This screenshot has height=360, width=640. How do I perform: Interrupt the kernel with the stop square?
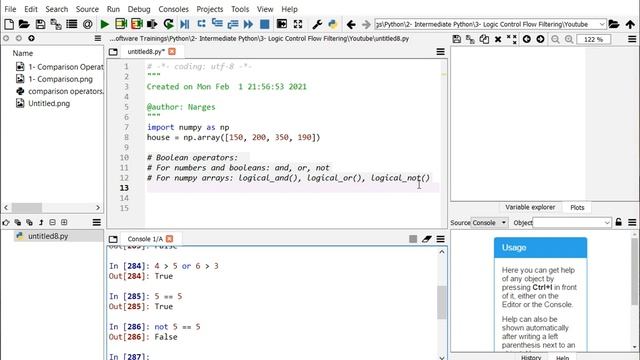413,239
